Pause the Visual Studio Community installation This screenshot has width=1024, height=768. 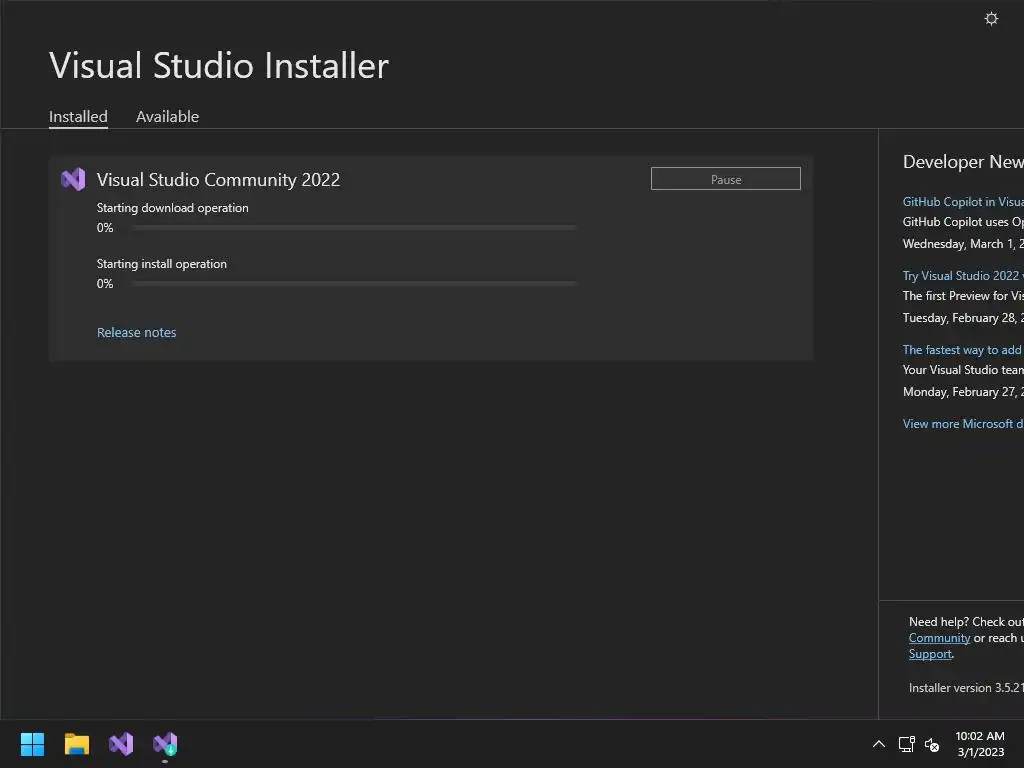726,179
